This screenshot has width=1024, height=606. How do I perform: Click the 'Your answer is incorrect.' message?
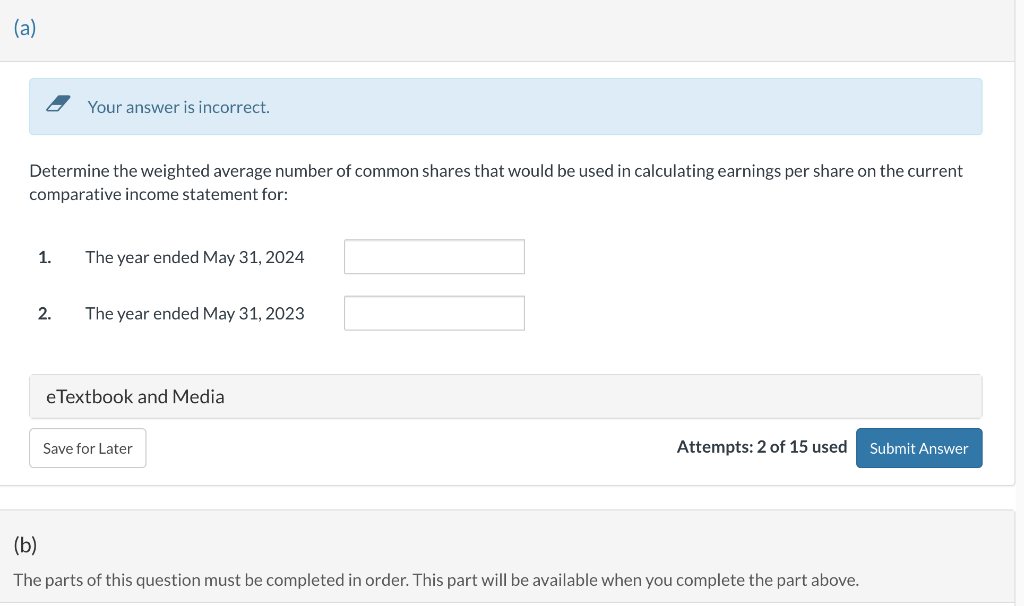178,107
